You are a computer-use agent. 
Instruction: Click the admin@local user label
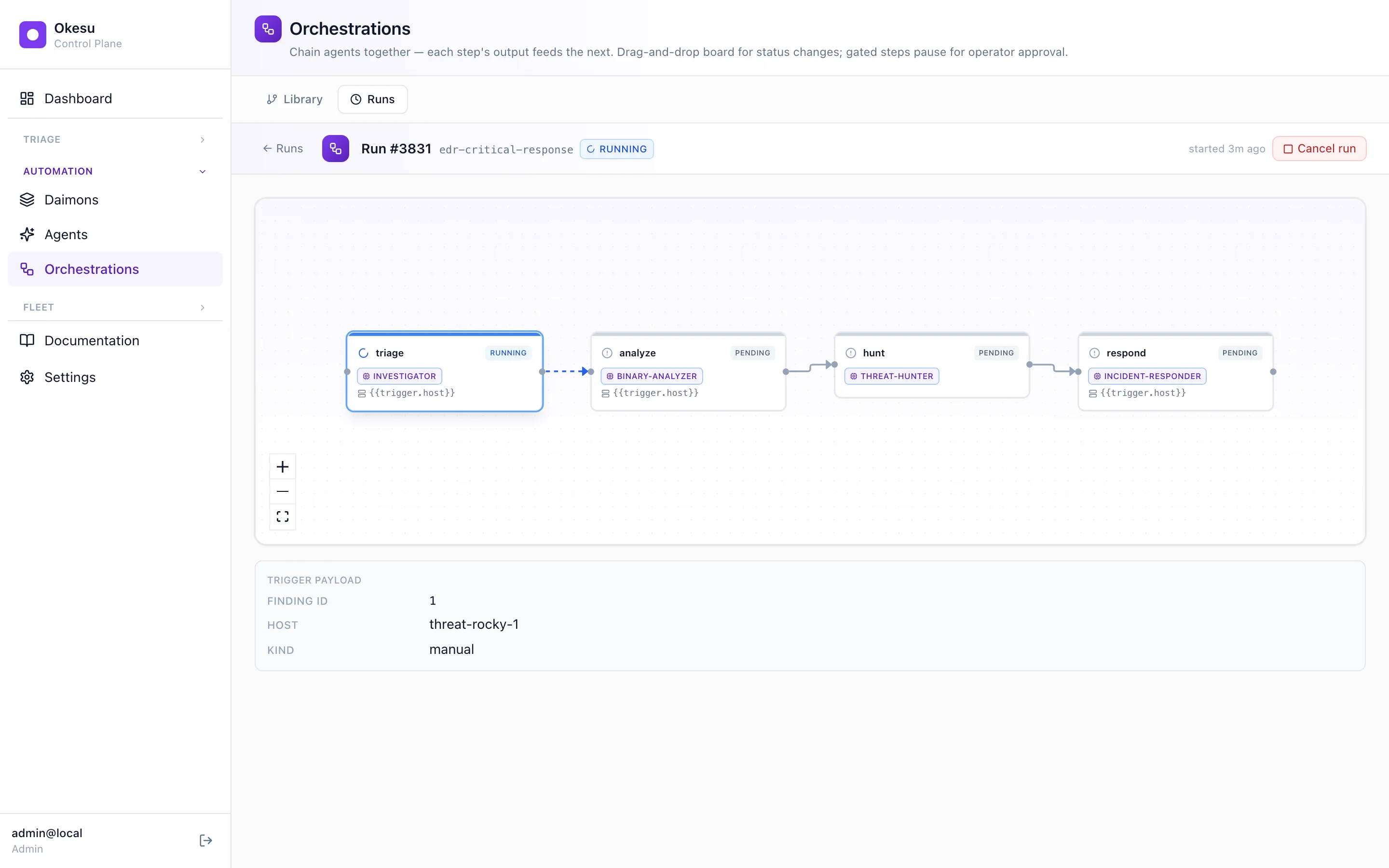coord(47,833)
